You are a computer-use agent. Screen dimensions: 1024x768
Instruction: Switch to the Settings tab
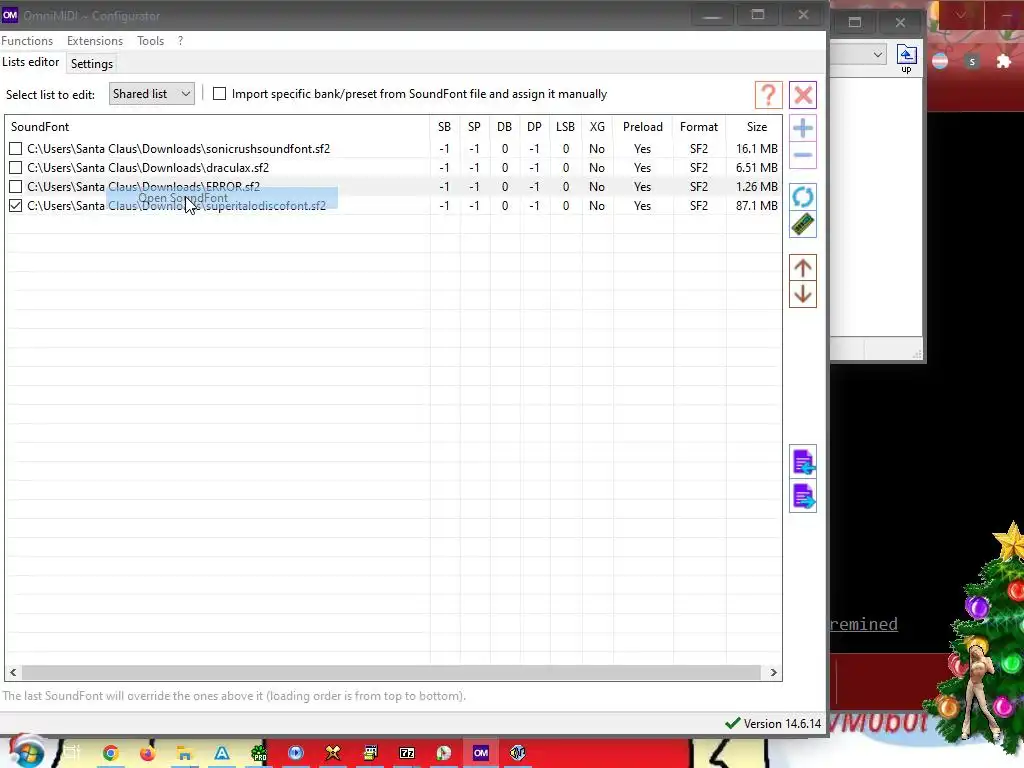(91, 64)
